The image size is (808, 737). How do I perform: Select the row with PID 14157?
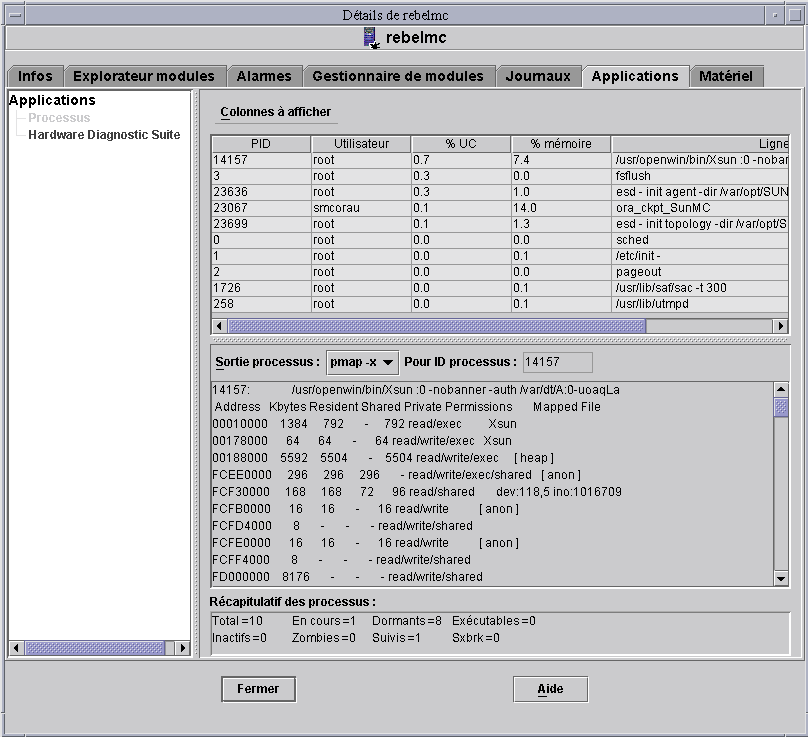(x=500, y=160)
